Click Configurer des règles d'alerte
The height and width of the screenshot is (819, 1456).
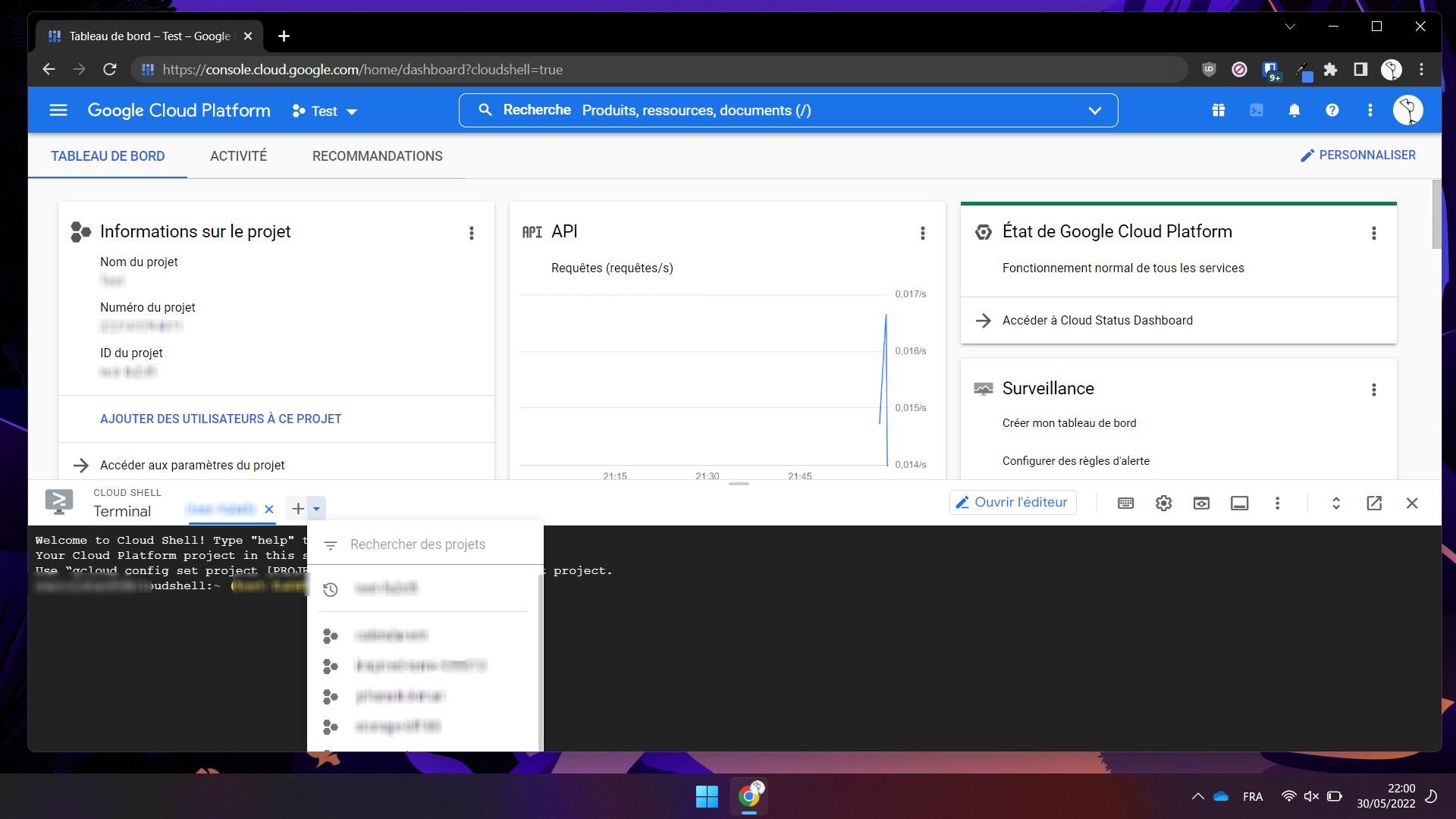(1076, 461)
